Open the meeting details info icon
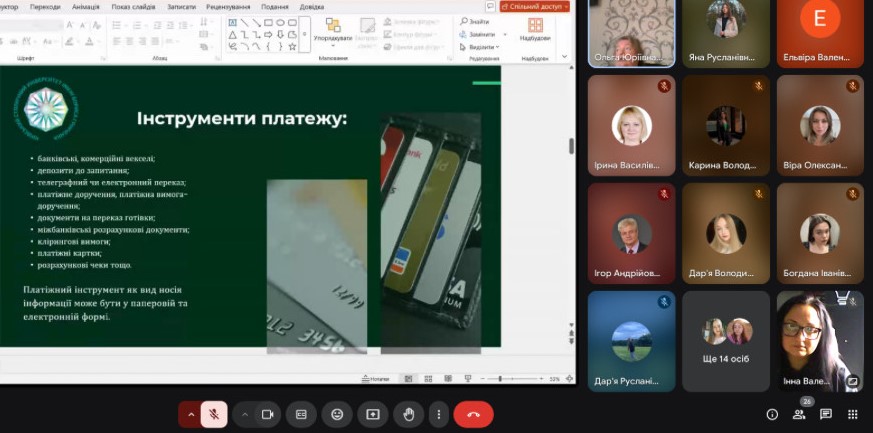Viewport: 873px width, 433px height. click(x=772, y=414)
